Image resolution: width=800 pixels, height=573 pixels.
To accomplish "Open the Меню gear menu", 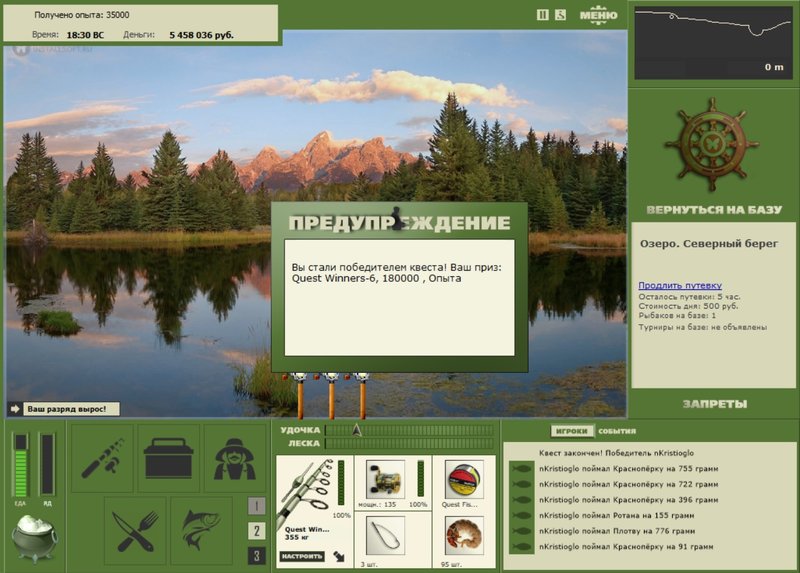I will (598, 14).
